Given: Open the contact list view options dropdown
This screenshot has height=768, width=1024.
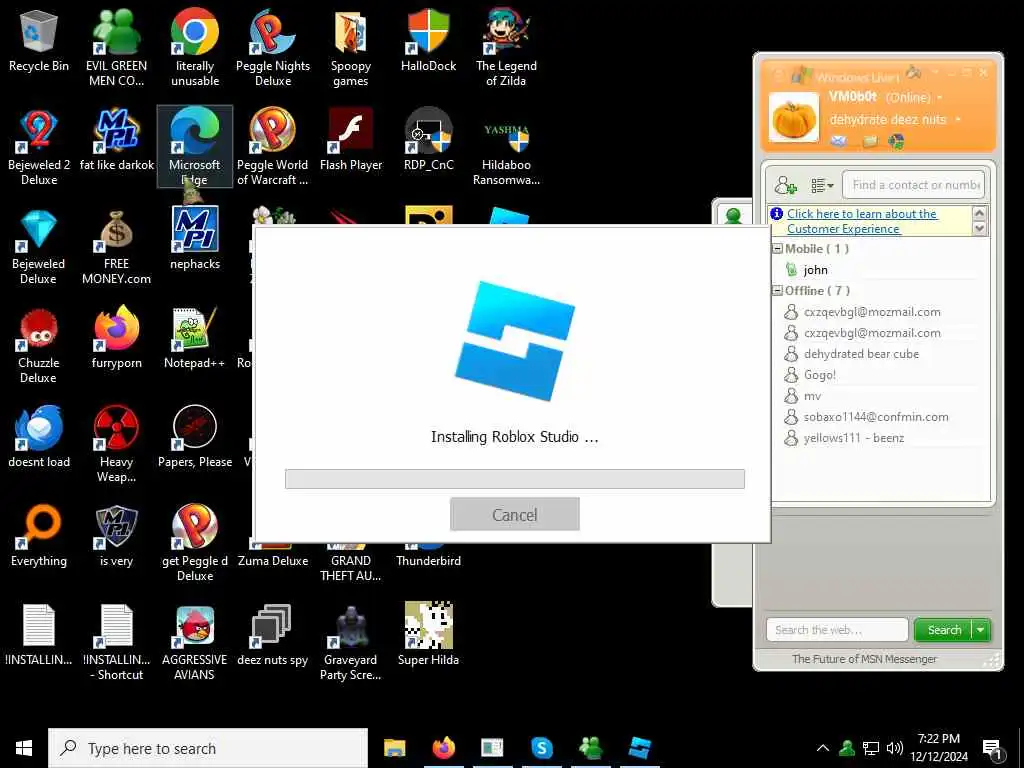Looking at the screenshot, I should coord(822,185).
